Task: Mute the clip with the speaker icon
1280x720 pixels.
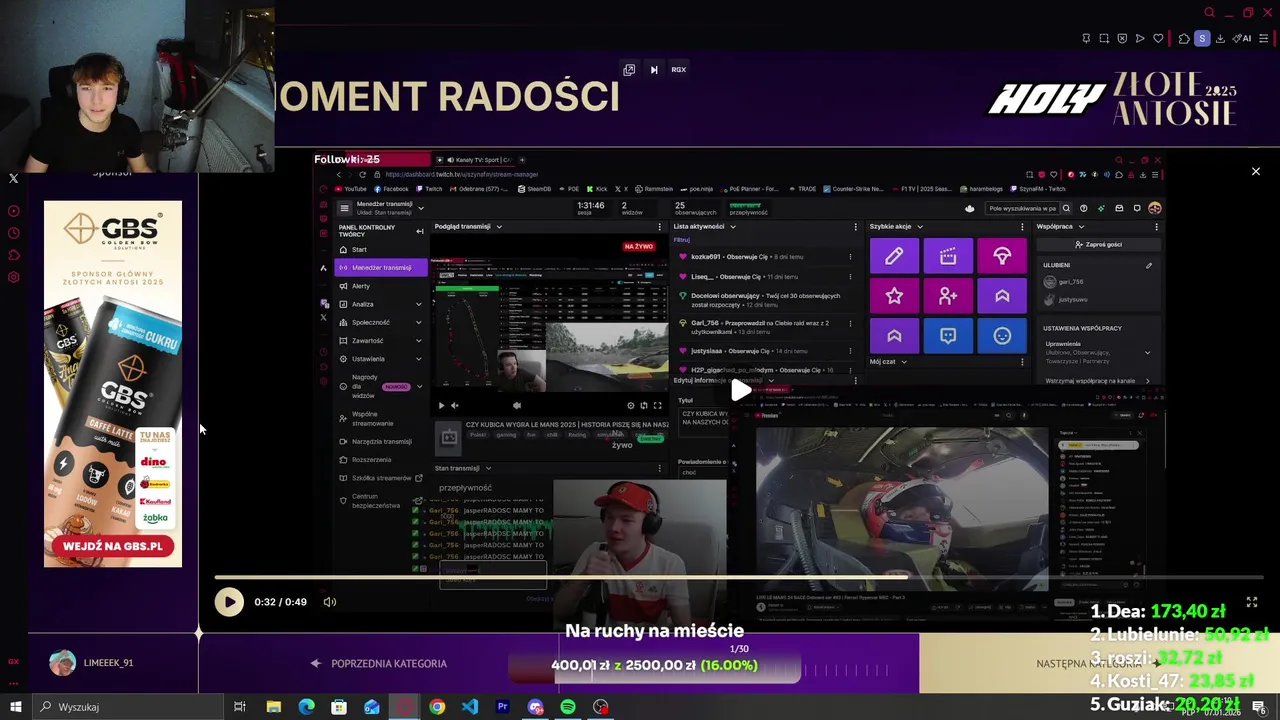Action: 330,602
